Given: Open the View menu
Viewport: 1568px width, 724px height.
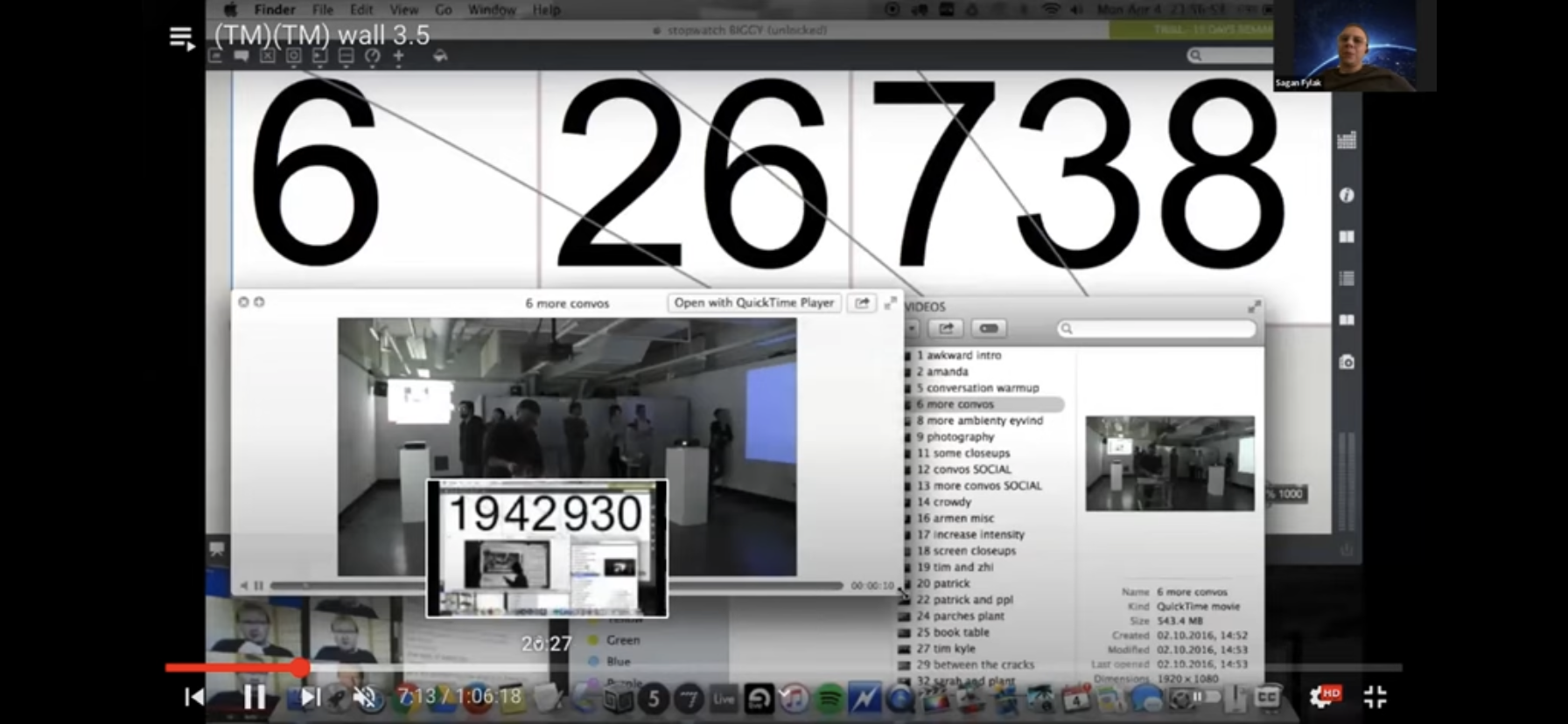Looking at the screenshot, I should pyautogui.click(x=403, y=10).
